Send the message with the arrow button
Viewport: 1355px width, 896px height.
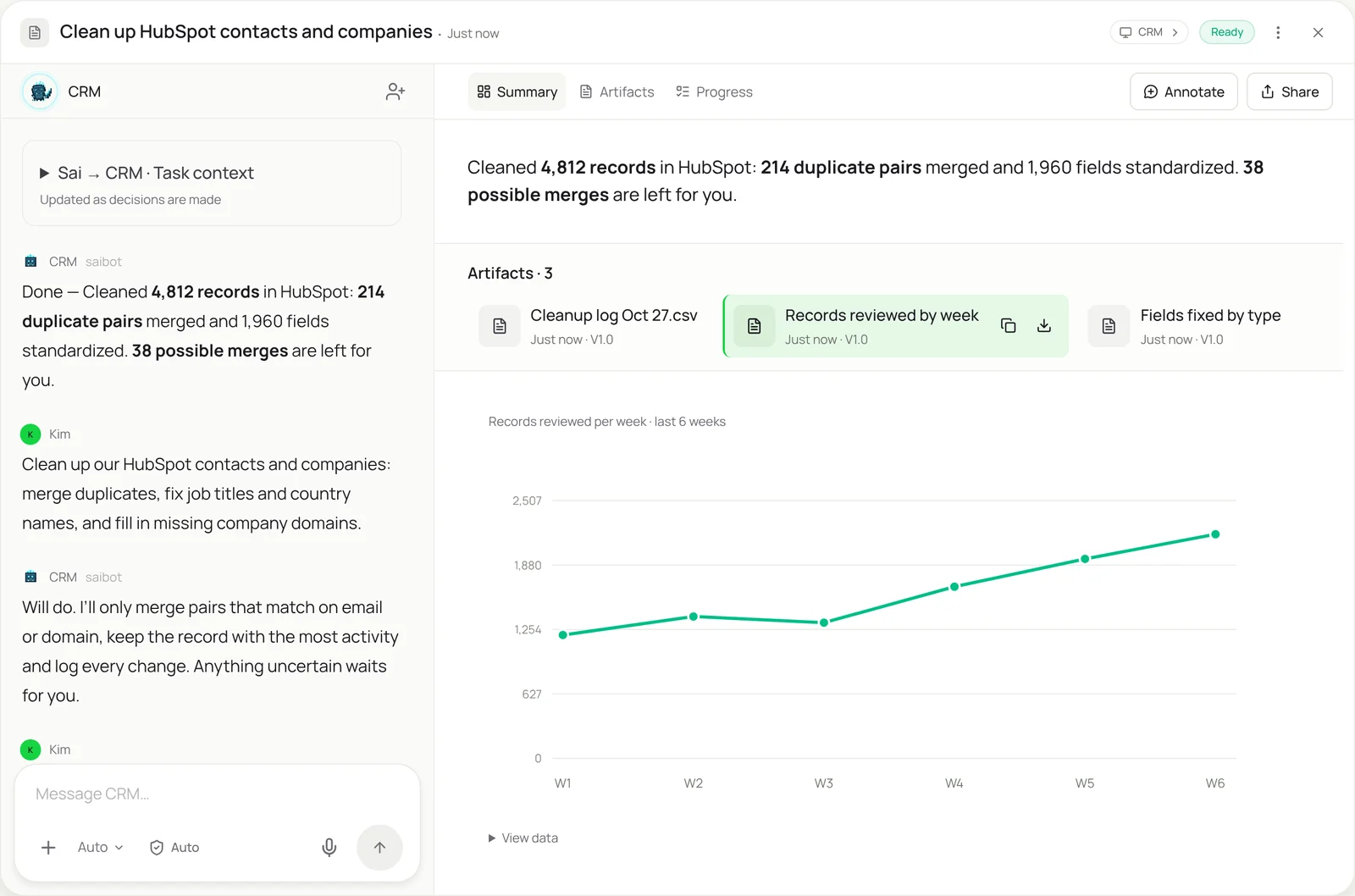[379, 848]
